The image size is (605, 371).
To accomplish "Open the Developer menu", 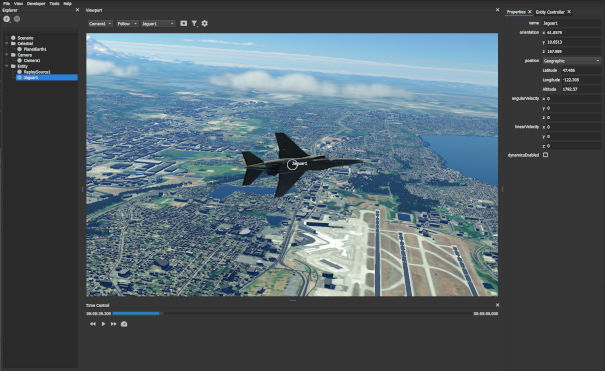I will click(36, 3).
